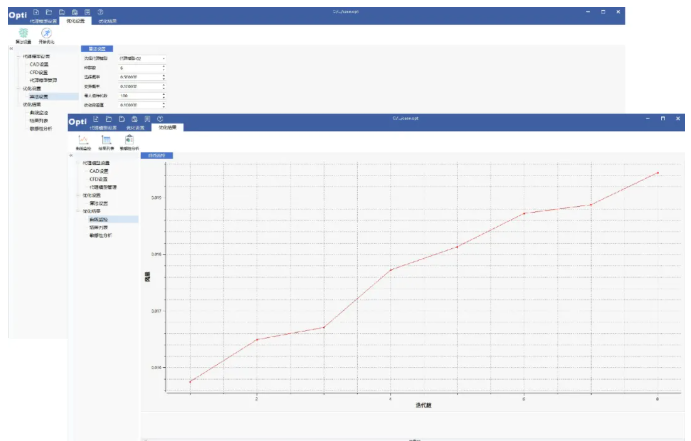
Task: Click the max iterations field showing 100
Action: pyautogui.click(x=142, y=96)
